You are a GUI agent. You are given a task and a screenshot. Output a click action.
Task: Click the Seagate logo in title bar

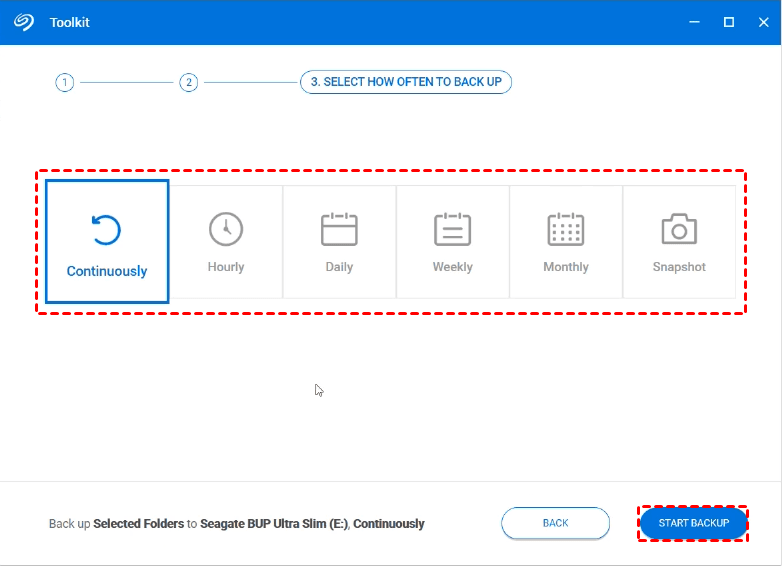tap(24, 22)
